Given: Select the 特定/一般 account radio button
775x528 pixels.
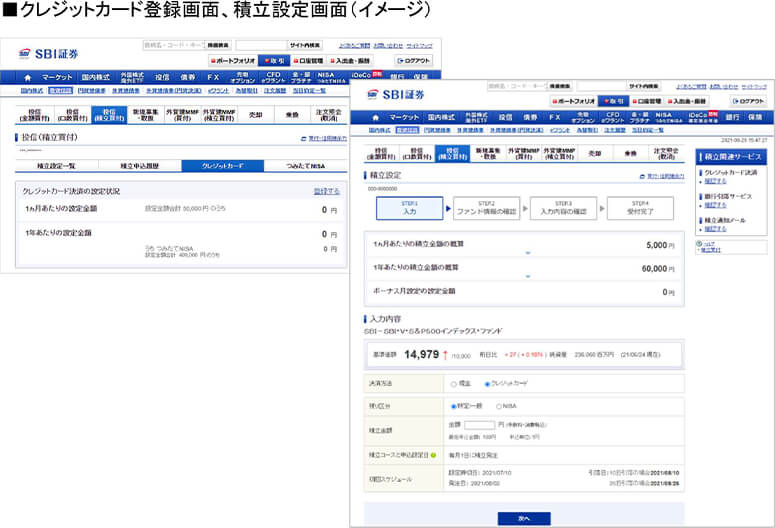Looking at the screenshot, I should pyautogui.click(x=453, y=406).
